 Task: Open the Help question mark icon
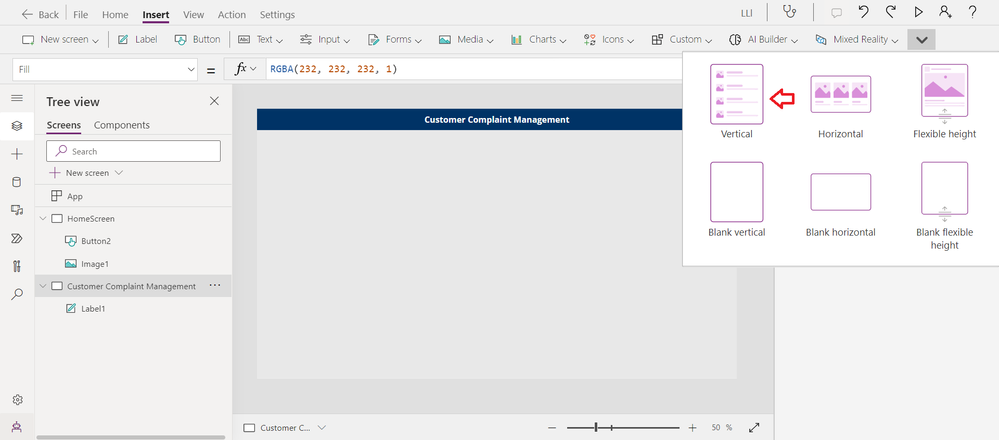coord(973,12)
